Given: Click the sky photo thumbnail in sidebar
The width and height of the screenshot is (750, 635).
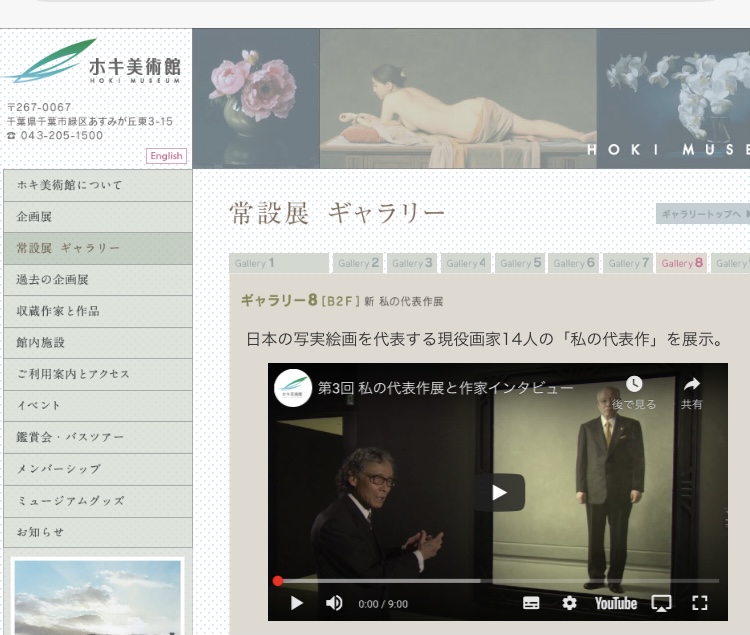Looking at the screenshot, I should [x=98, y=597].
